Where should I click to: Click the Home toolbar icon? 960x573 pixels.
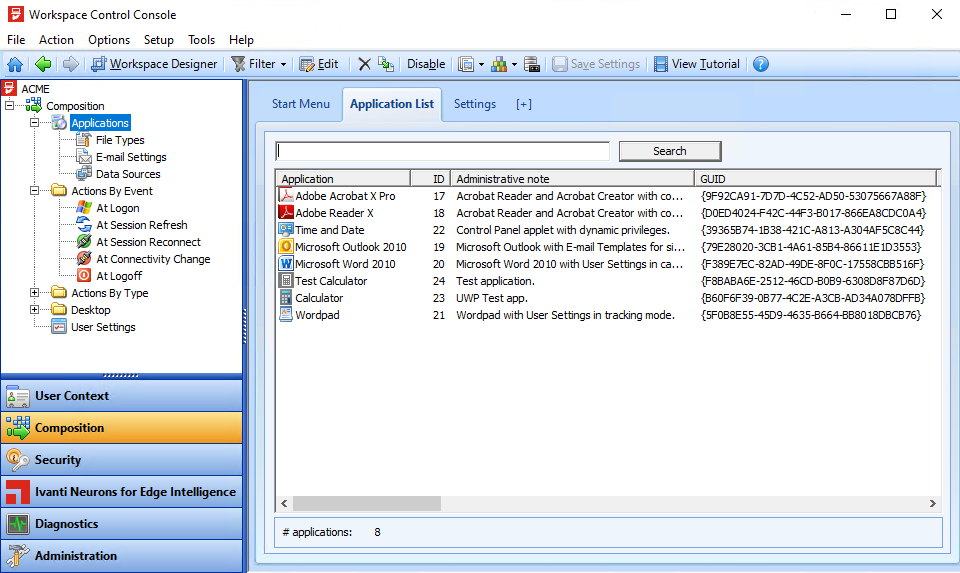pos(15,64)
